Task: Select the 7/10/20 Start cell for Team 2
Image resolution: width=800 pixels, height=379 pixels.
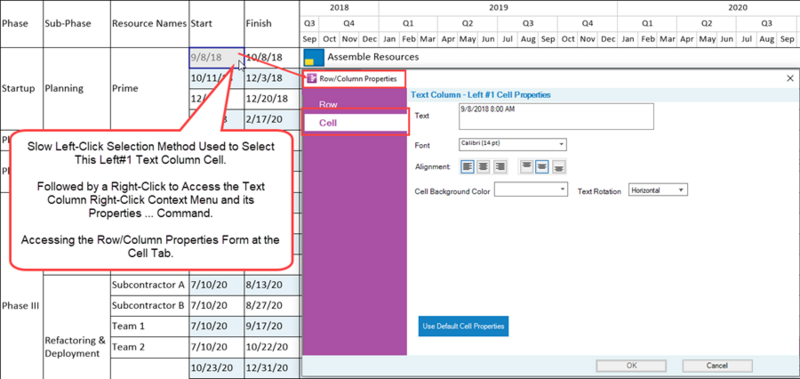Action: coord(216,347)
